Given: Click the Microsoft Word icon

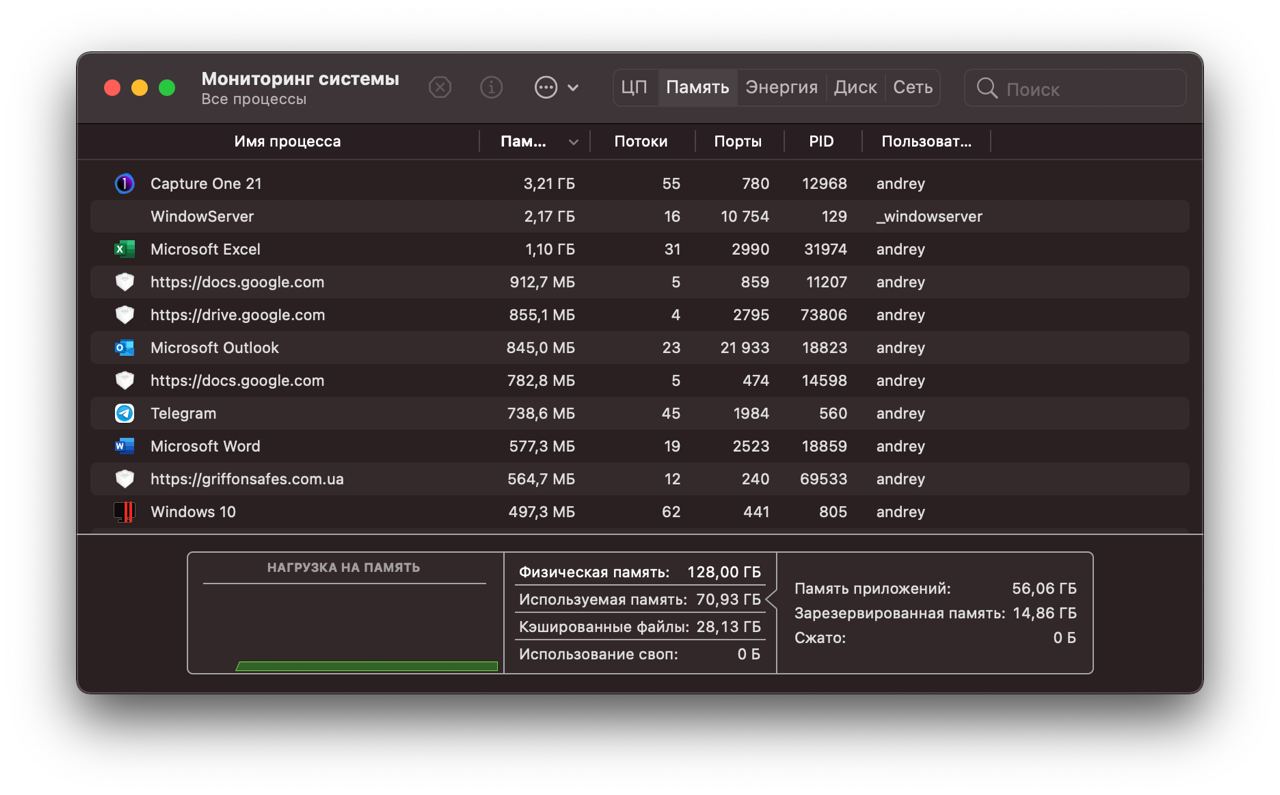Looking at the screenshot, I should [124, 446].
